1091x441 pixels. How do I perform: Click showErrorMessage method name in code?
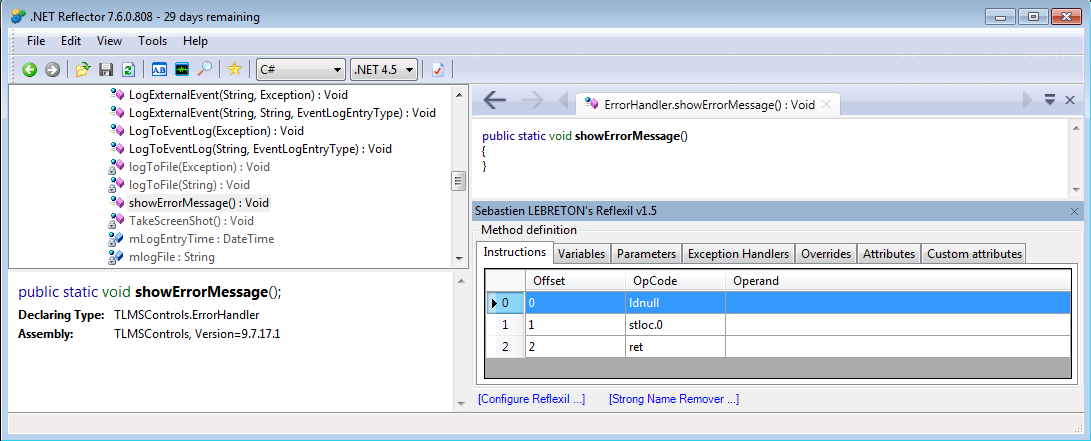click(628, 136)
